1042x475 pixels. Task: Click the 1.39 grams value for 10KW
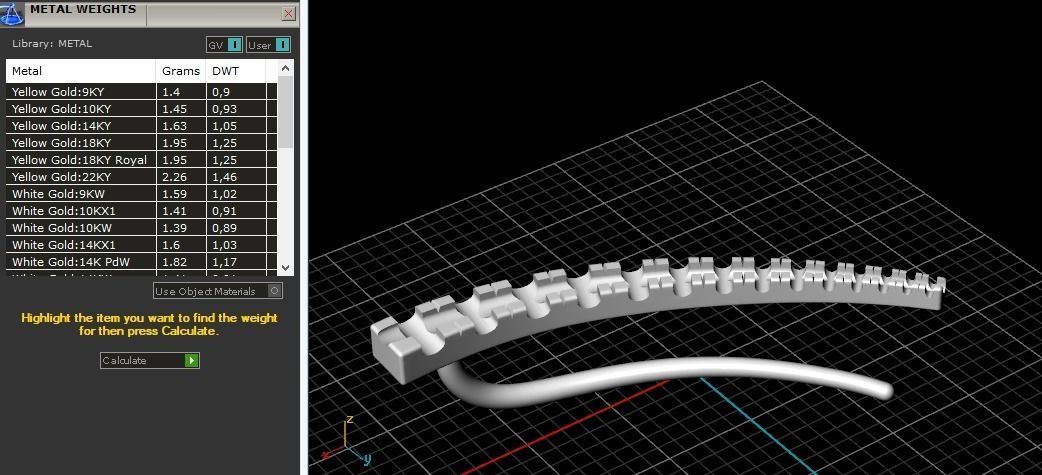tap(174, 228)
